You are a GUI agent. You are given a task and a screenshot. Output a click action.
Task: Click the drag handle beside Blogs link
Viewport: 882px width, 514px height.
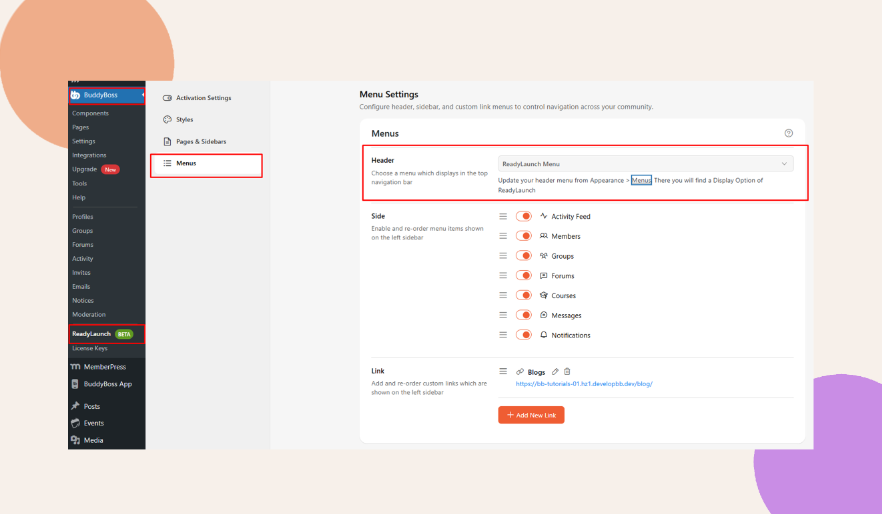pyautogui.click(x=505, y=372)
